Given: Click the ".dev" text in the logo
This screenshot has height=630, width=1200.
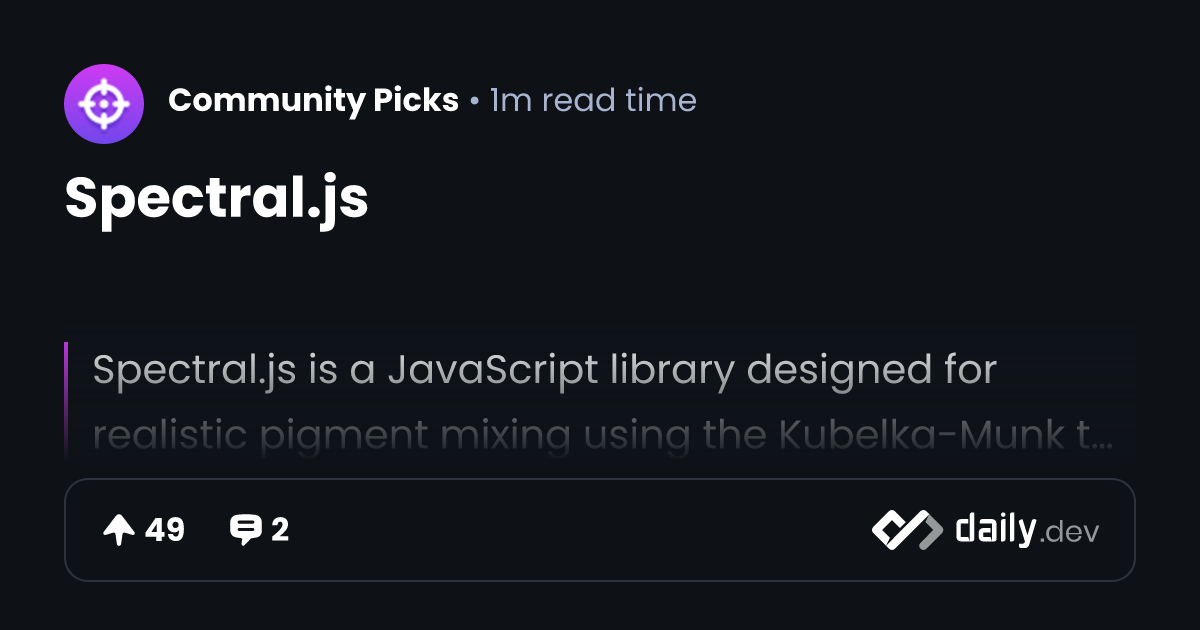Looking at the screenshot, I should point(1070,533).
